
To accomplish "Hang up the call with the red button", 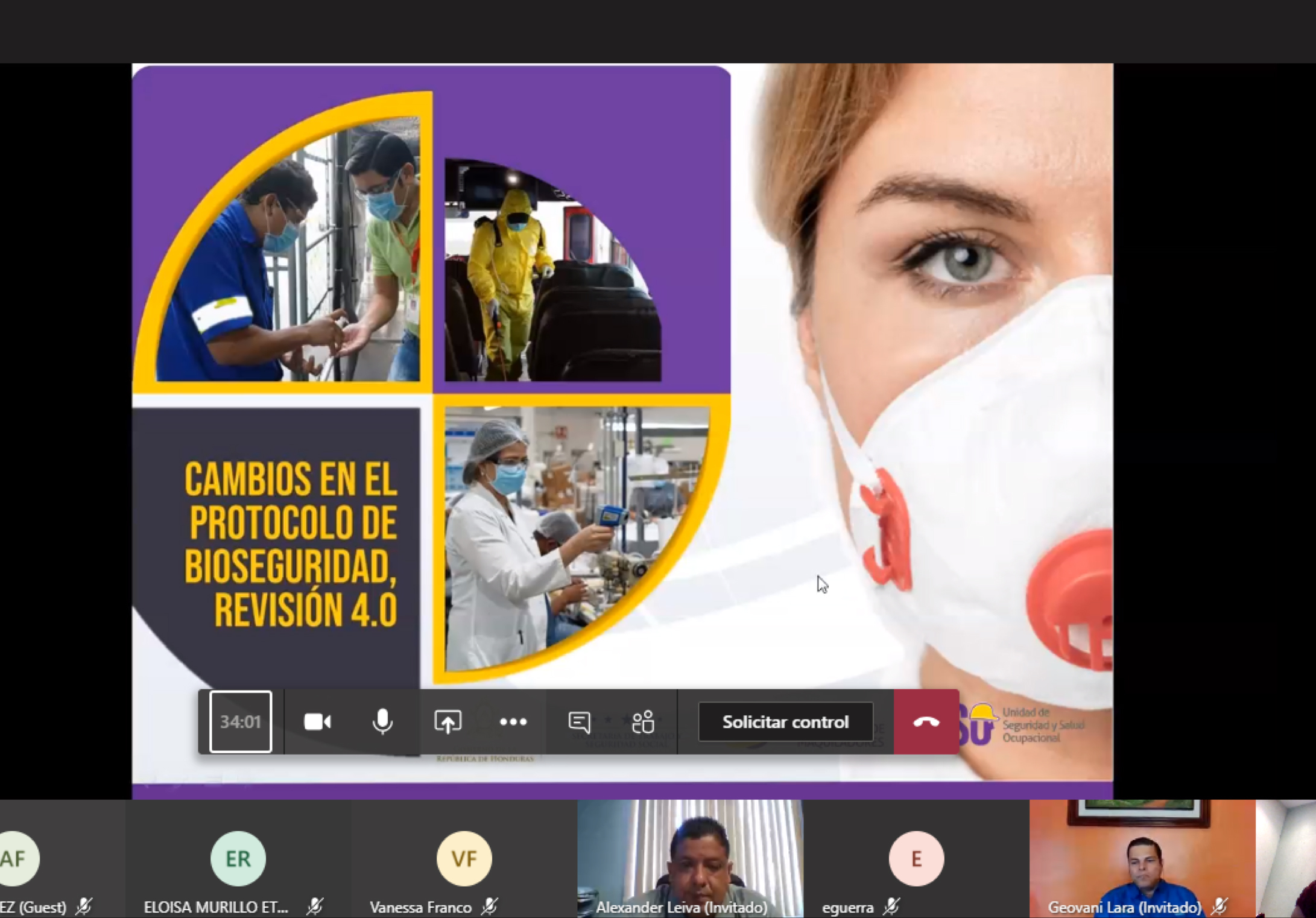I will coord(926,721).
